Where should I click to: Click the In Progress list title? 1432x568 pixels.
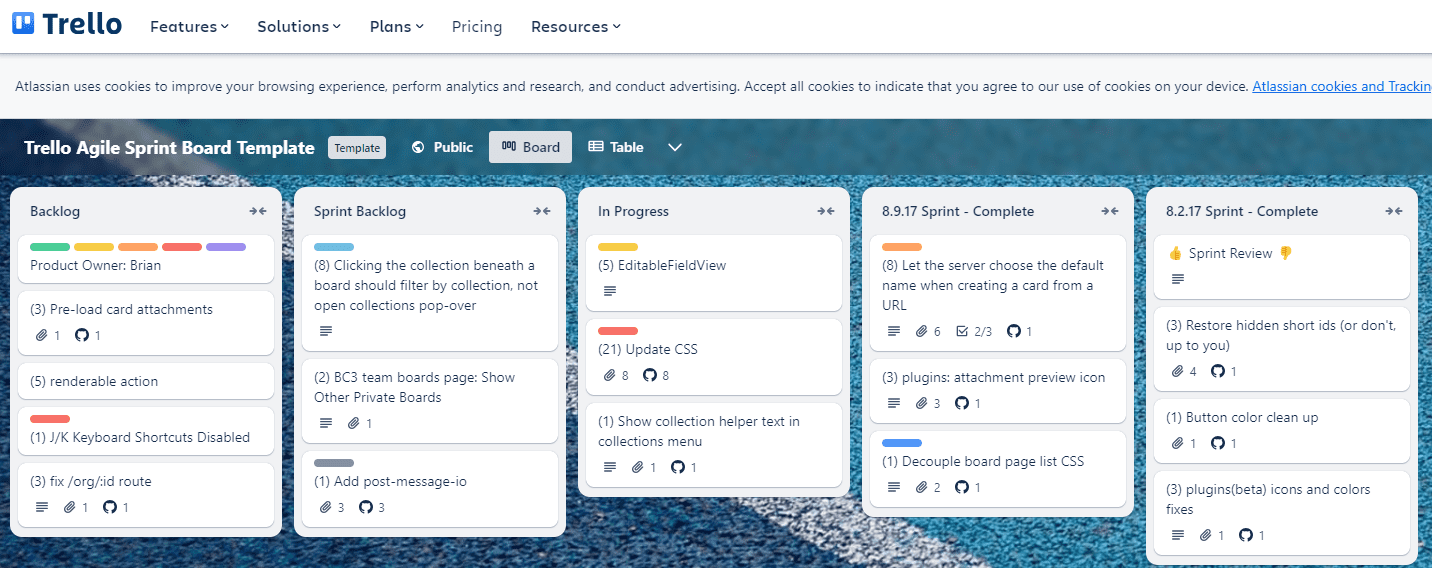633,211
